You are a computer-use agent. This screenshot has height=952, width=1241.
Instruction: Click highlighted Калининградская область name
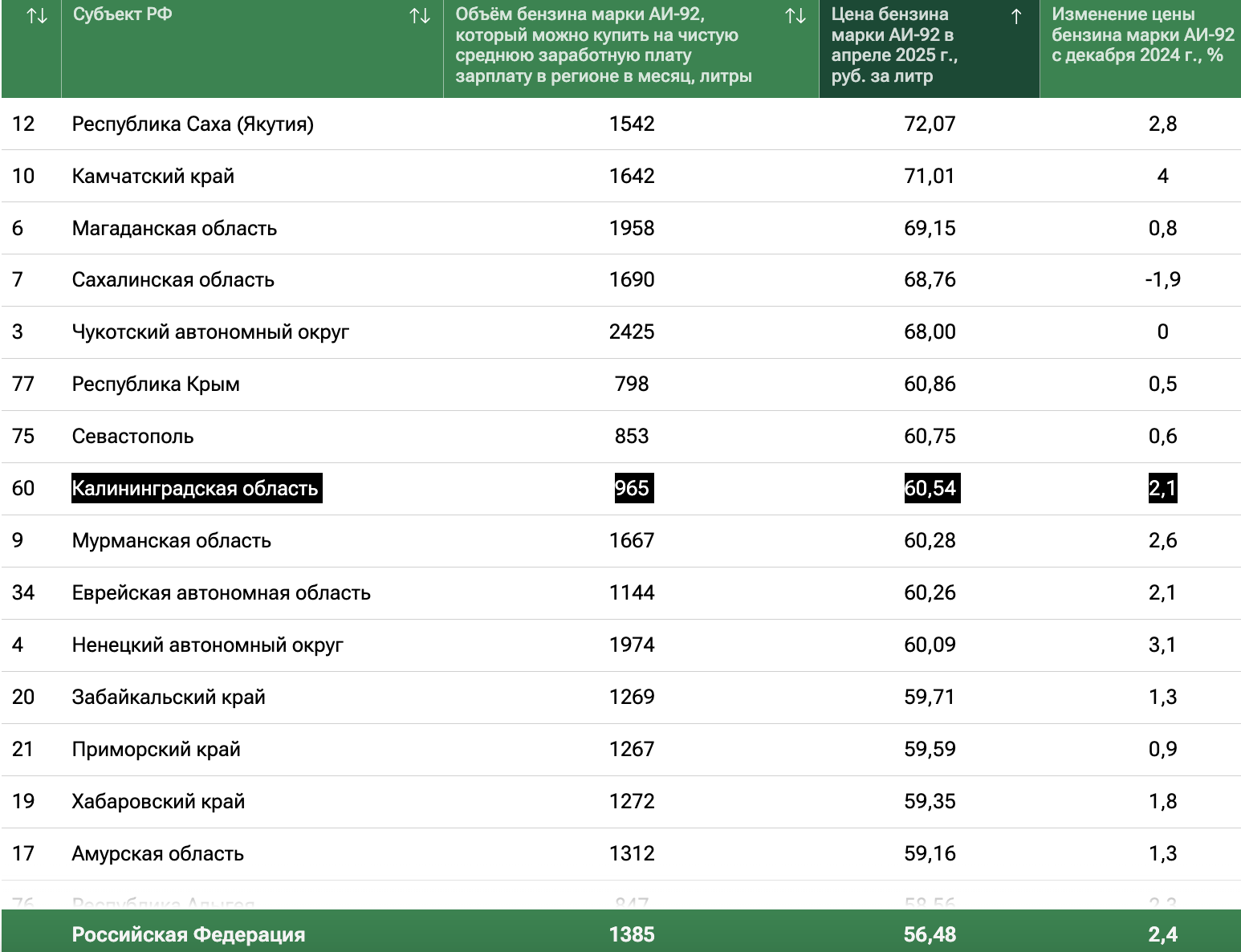click(x=197, y=488)
